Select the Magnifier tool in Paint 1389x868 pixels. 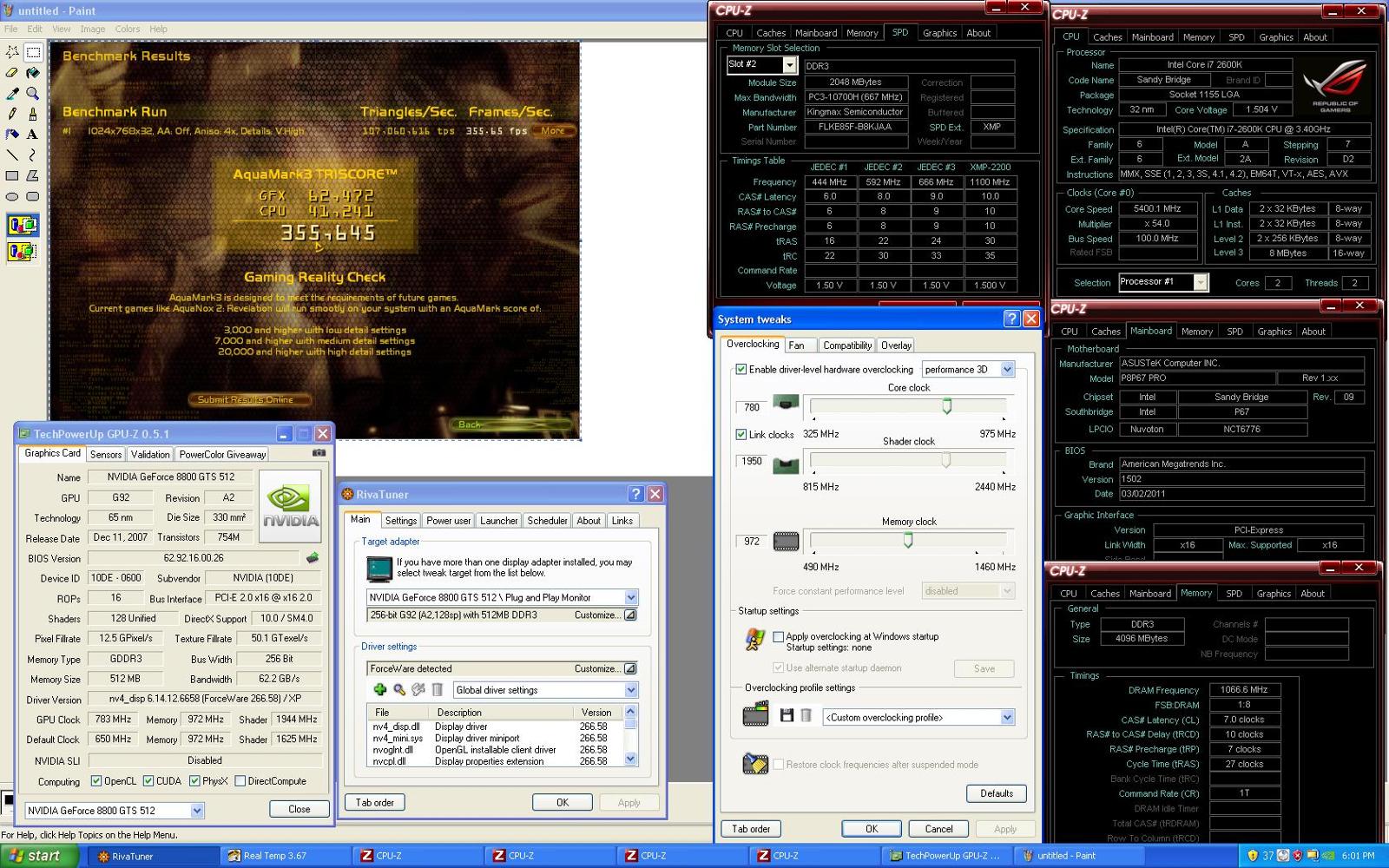point(33,93)
